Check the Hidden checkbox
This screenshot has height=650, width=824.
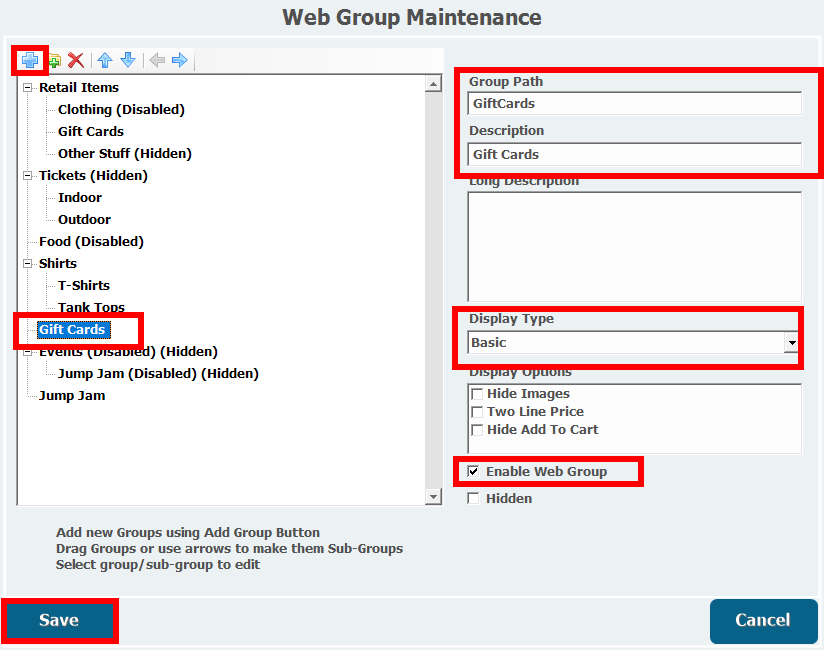(474, 498)
